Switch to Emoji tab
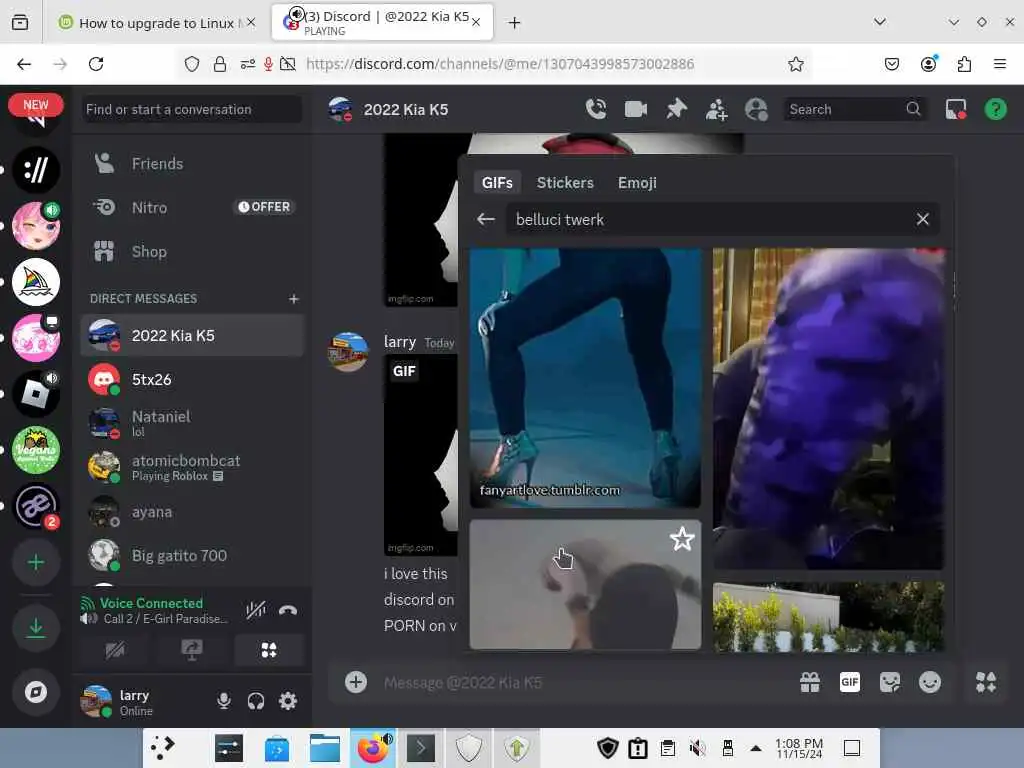 click(x=637, y=183)
